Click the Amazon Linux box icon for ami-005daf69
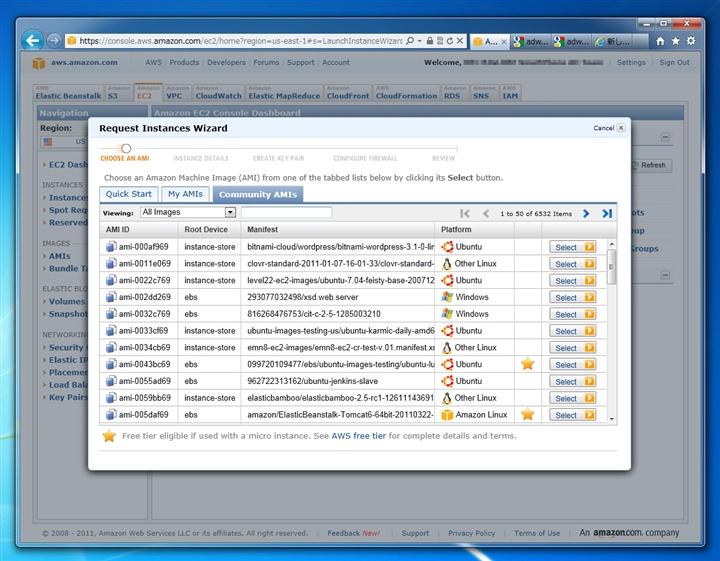720x561 pixels. (x=447, y=415)
